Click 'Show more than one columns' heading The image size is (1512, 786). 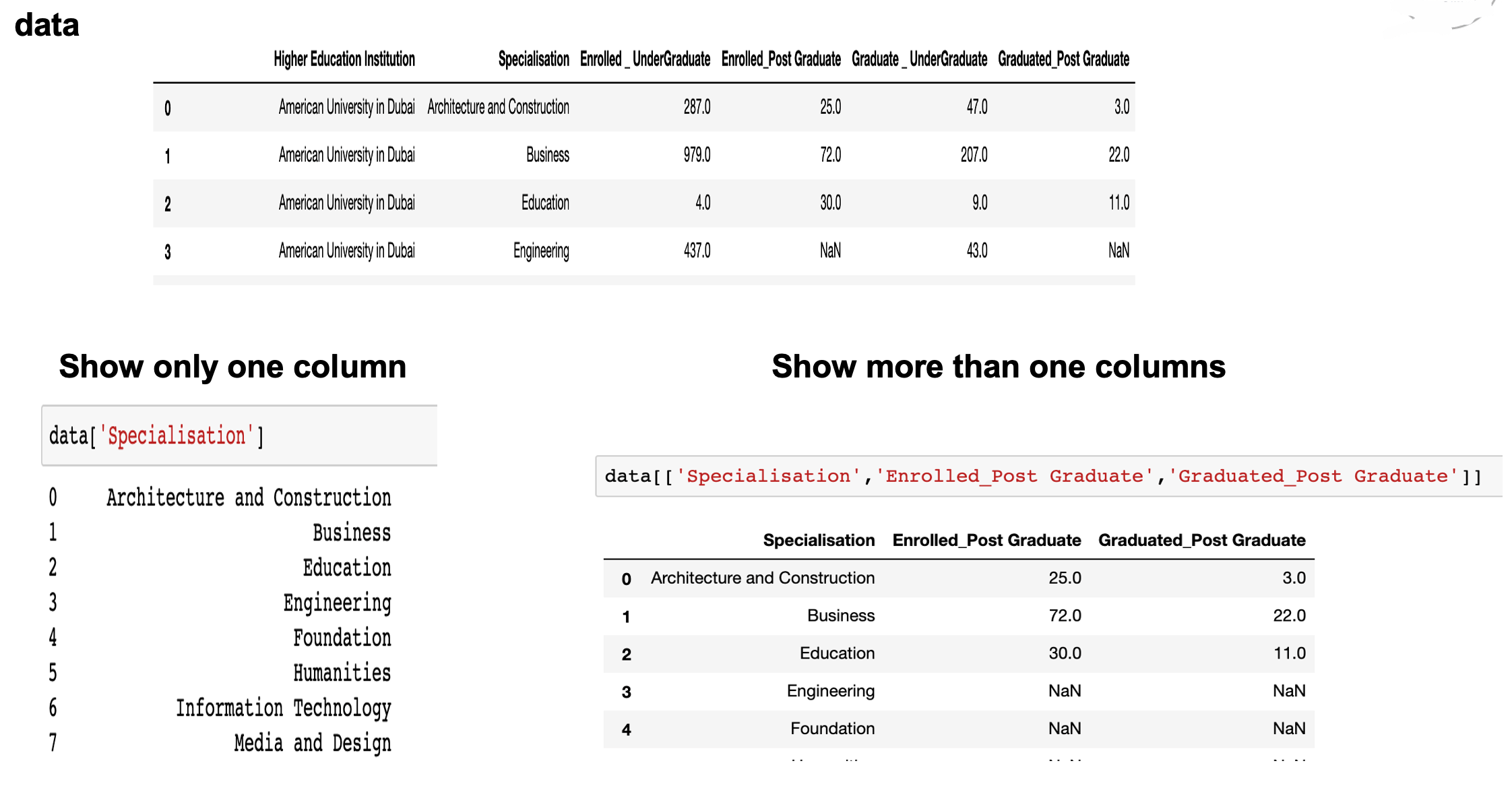pos(998,367)
